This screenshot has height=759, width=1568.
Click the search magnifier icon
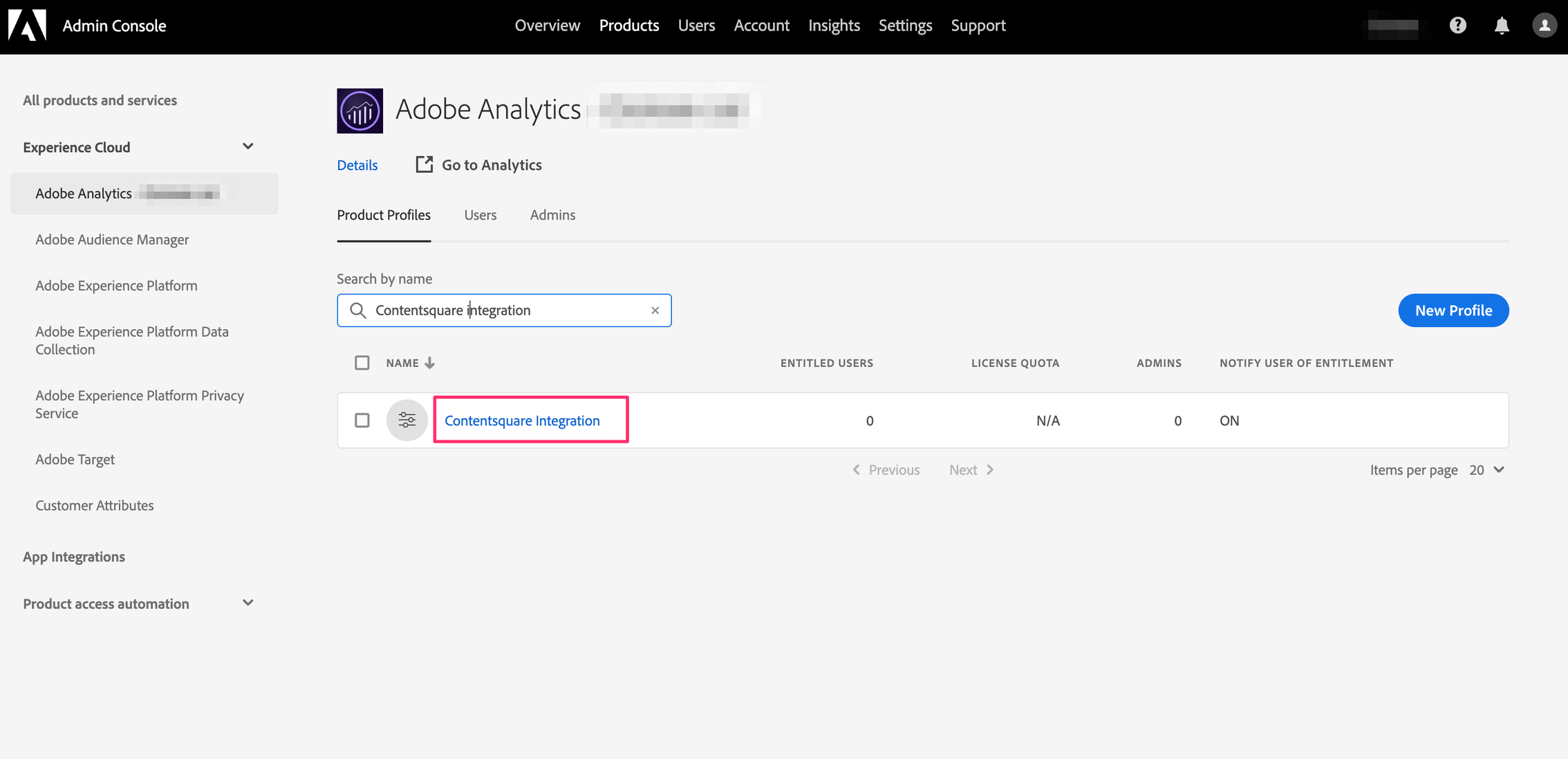click(357, 310)
